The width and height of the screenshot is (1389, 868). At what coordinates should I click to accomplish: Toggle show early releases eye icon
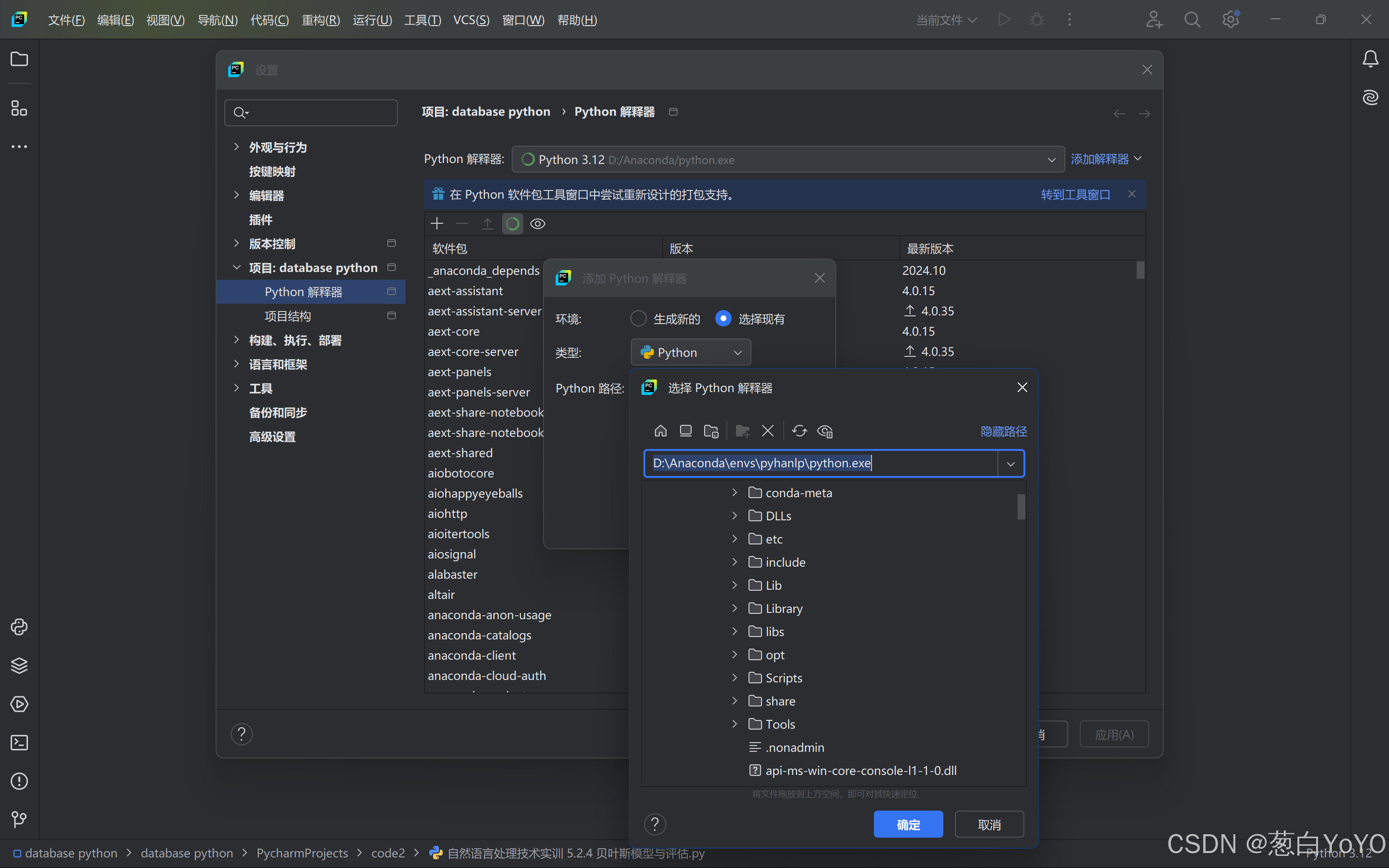tap(538, 223)
